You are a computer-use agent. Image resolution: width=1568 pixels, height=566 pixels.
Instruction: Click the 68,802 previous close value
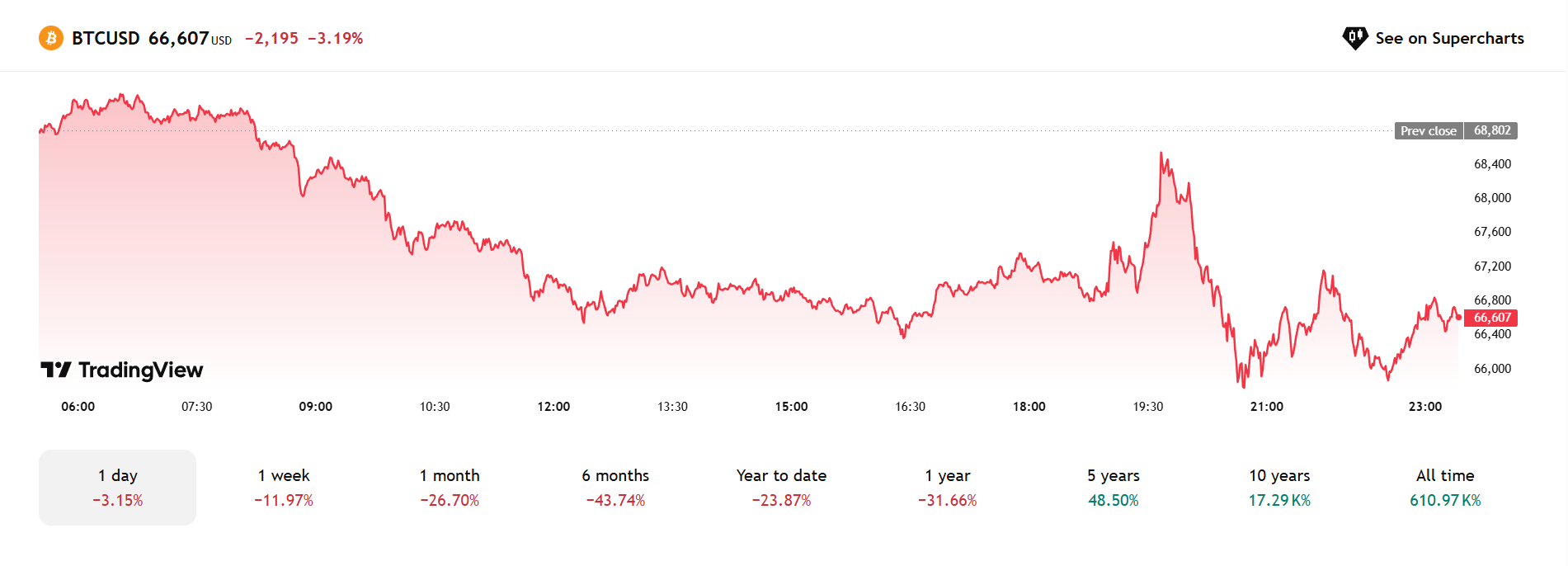pos(1491,131)
